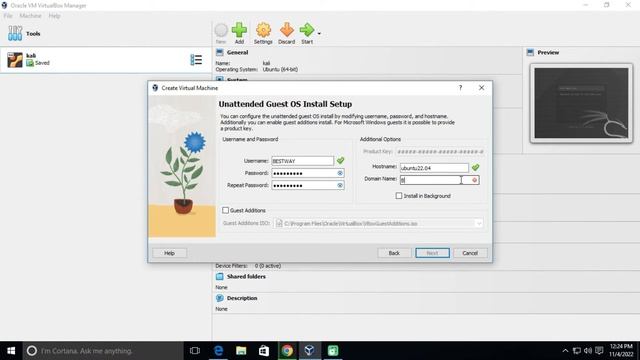Screen dimensions: 640x360
Task: Click into the Password field
Action: [308, 173]
